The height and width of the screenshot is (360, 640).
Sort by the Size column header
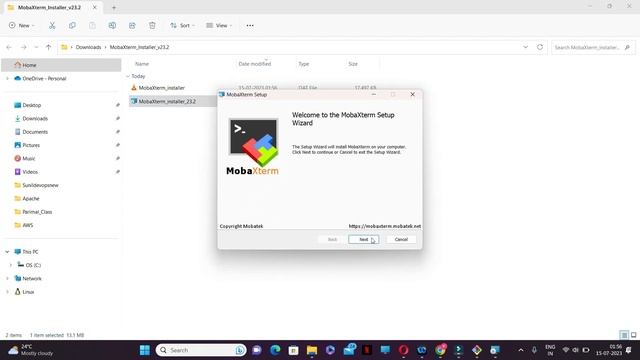point(353,64)
